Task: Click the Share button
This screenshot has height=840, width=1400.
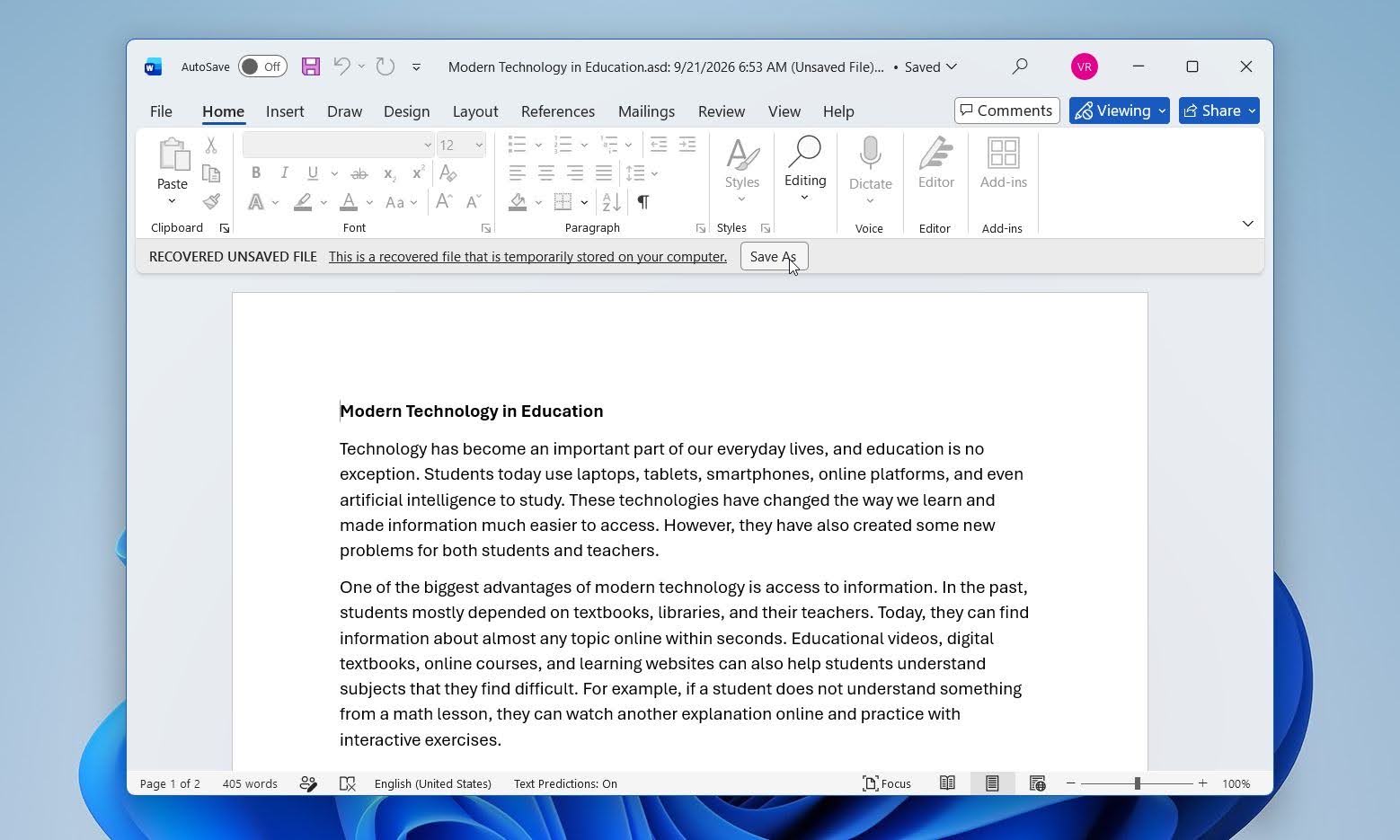Action: coord(1219,111)
